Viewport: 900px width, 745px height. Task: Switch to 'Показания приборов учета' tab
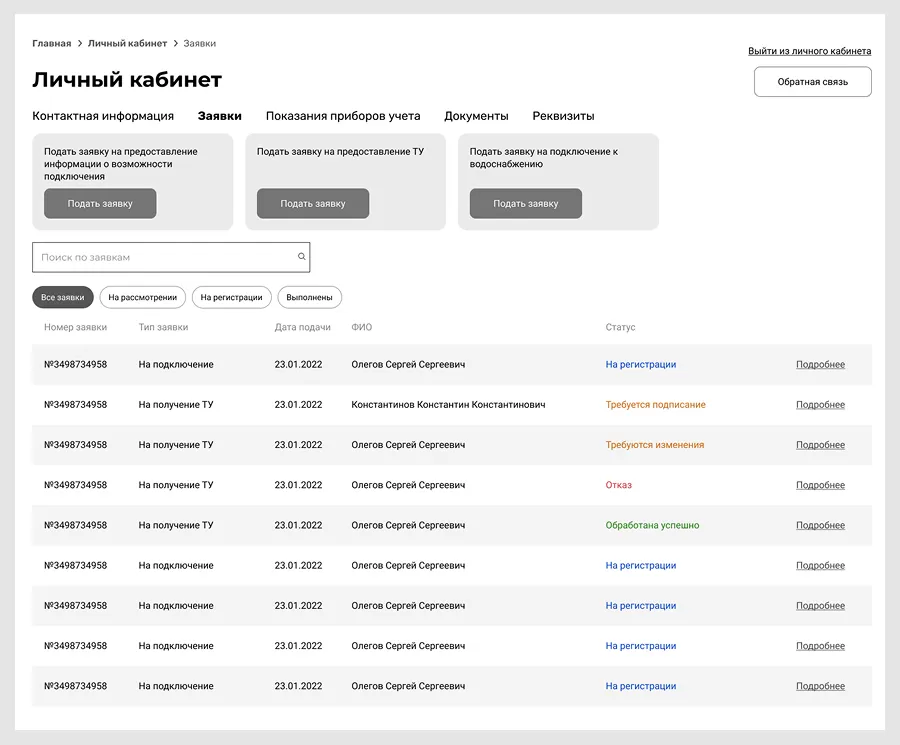343,116
